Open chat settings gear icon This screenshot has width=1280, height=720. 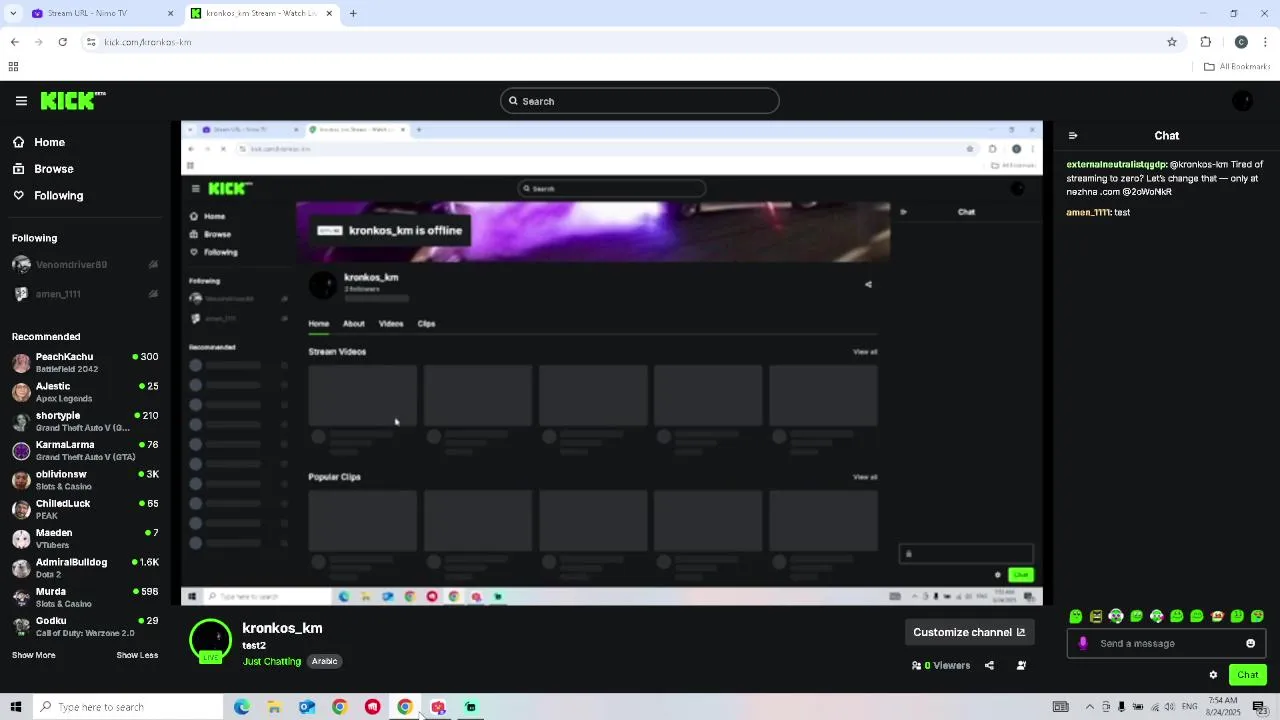coord(1213,675)
